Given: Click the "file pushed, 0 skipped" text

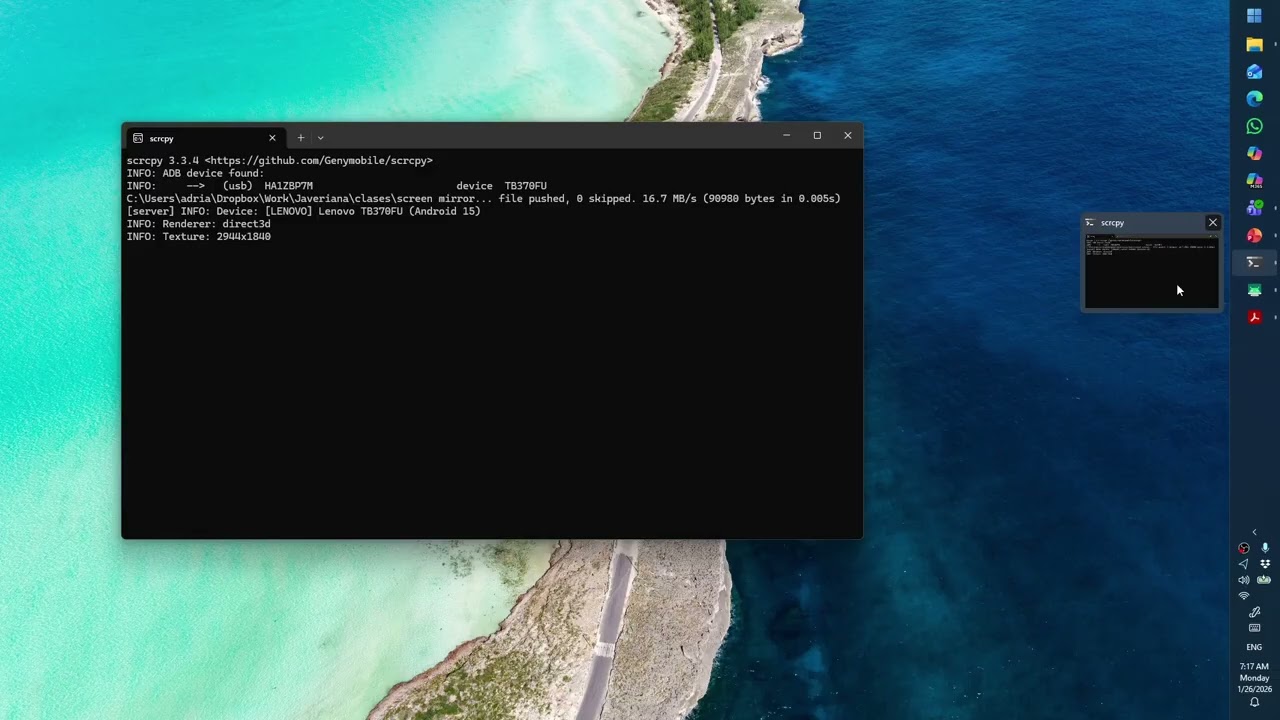Looking at the screenshot, I should [565, 199].
